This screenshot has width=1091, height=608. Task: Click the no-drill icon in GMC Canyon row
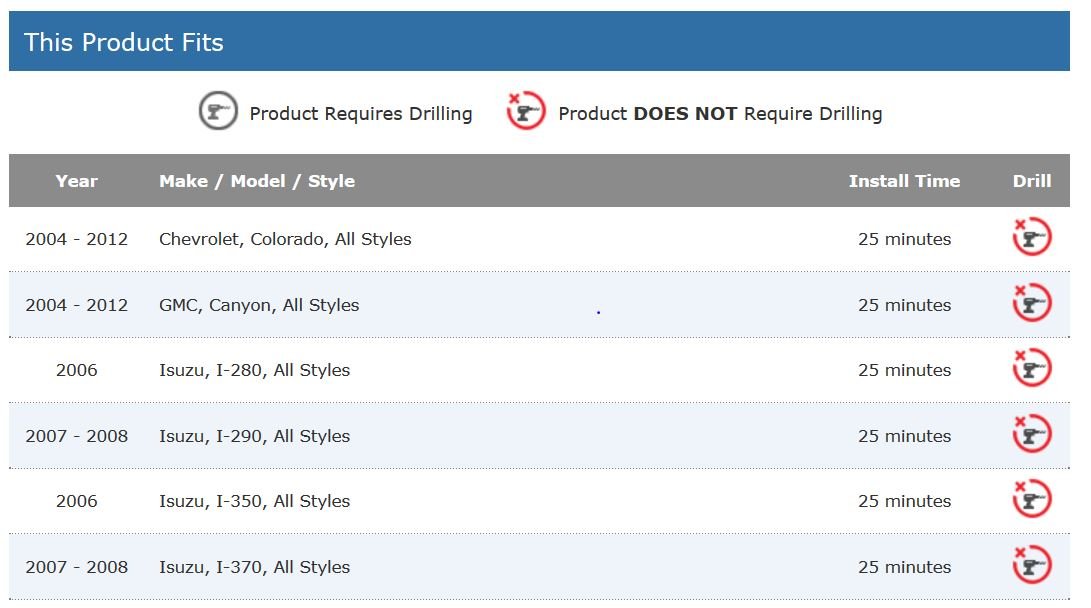1031,303
